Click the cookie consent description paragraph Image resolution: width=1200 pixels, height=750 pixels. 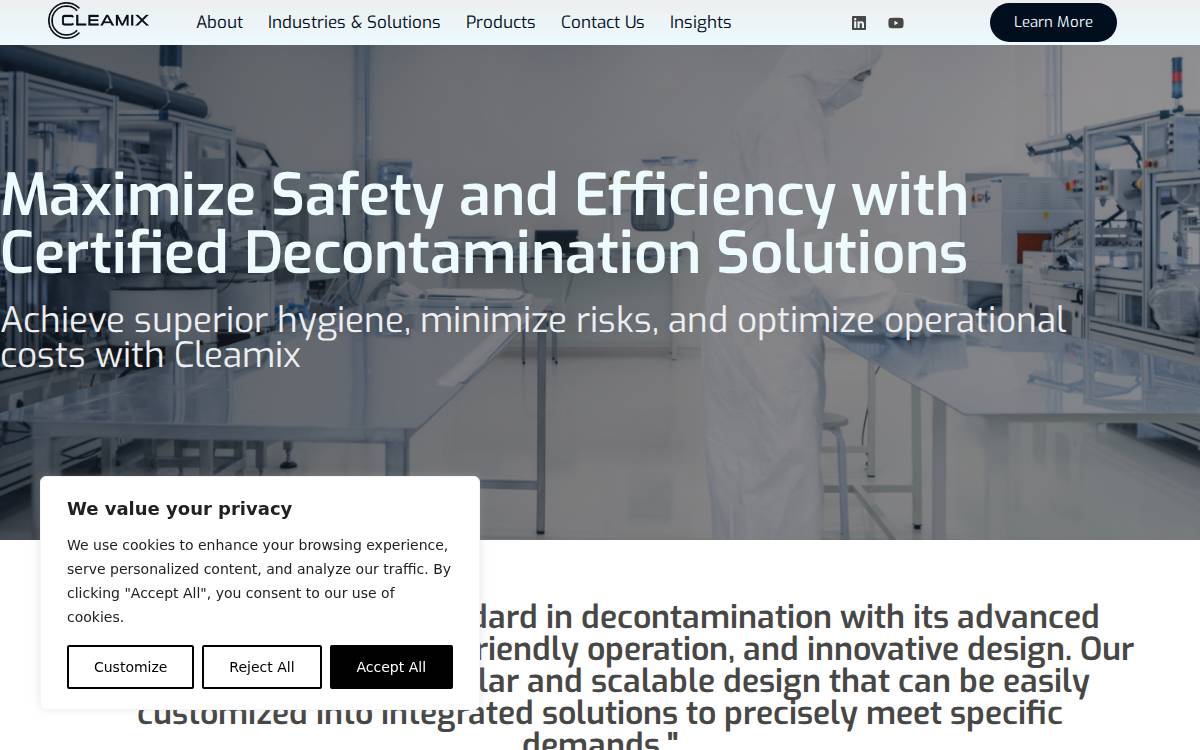coord(259,581)
